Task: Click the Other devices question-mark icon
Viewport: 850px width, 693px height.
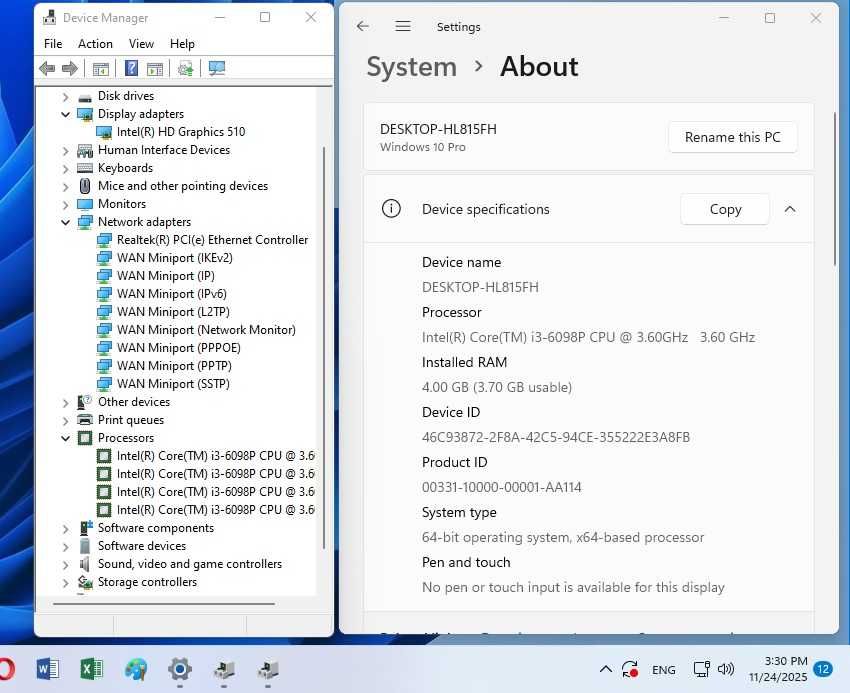Action: tap(85, 402)
